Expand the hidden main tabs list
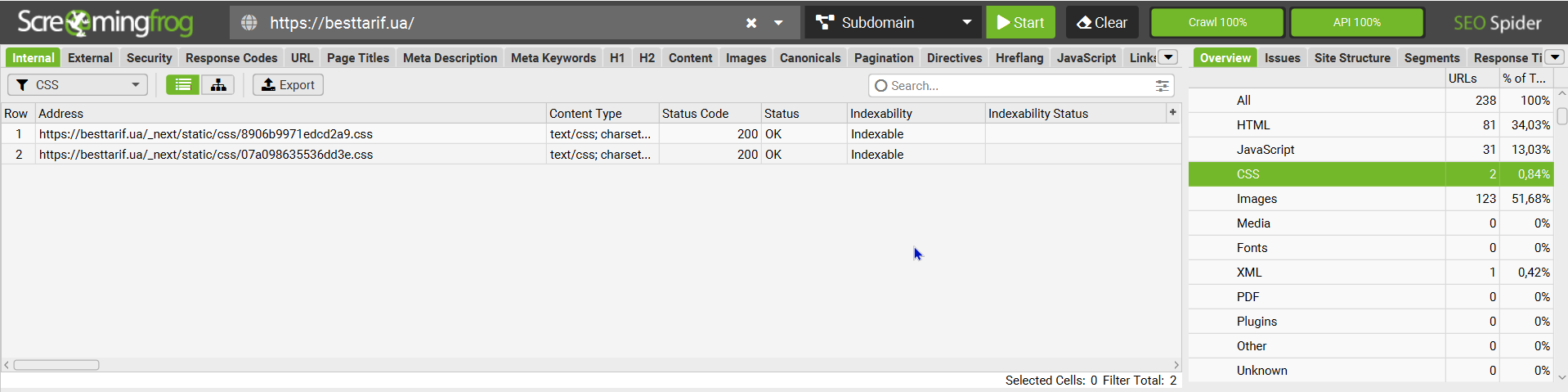This screenshot has height=392, width=1568. 1168,57
